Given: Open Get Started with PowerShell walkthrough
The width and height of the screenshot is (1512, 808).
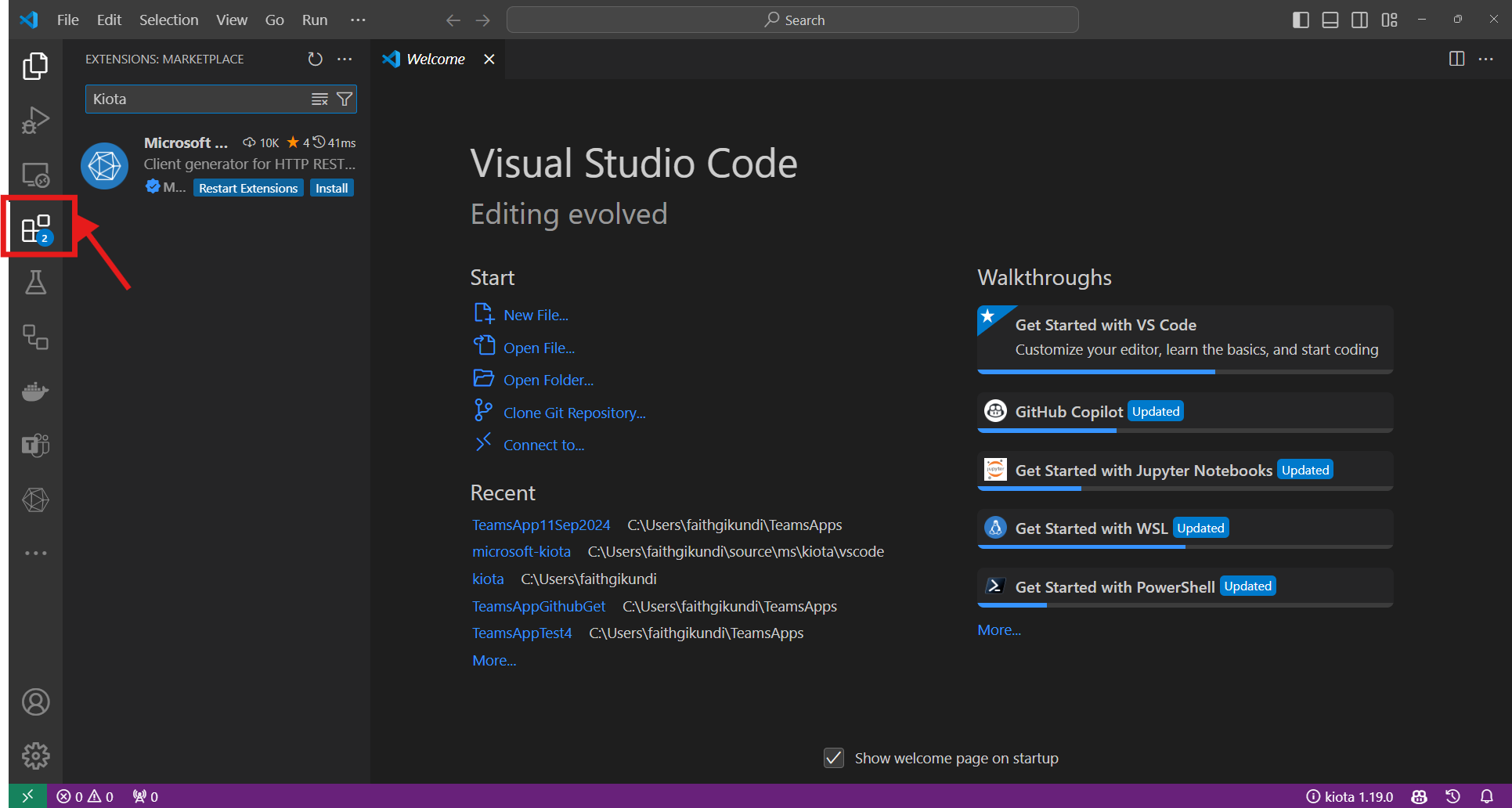Looking at the screenshot, I should 1185,587.
